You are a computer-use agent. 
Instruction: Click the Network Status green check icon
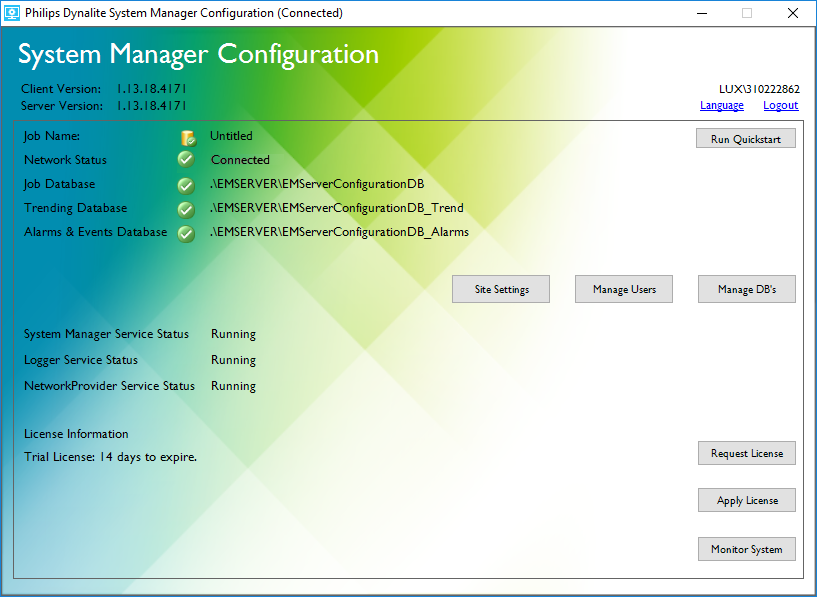point(185,160)
